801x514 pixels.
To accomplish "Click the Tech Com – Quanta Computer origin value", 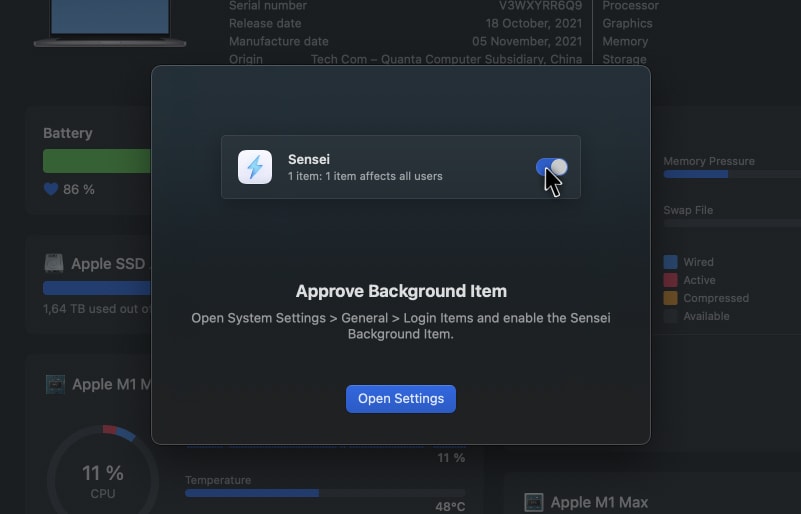I will point(446,59).
